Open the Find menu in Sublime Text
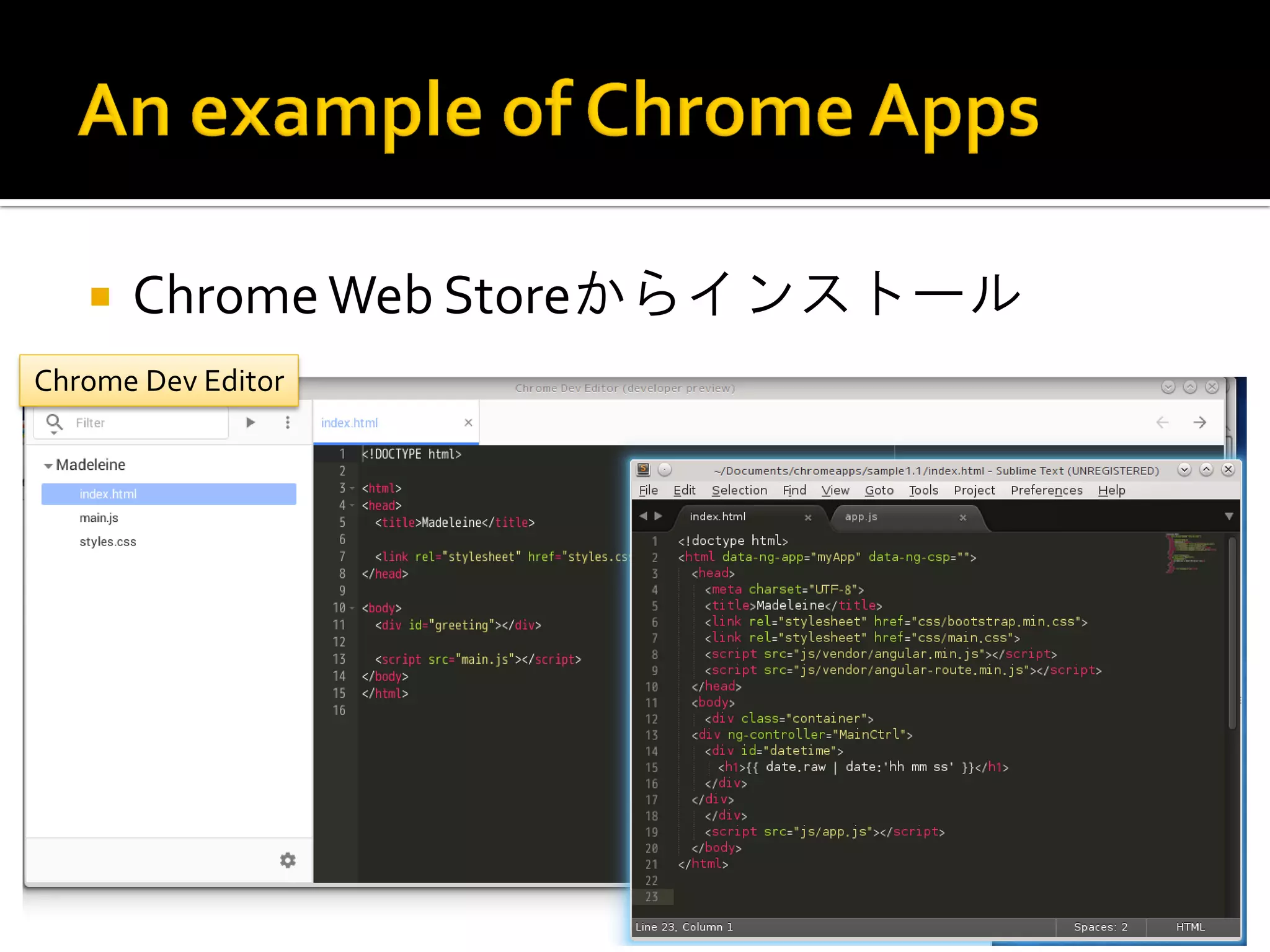This screenshot has height=952, width=1270. pos(794,490)
